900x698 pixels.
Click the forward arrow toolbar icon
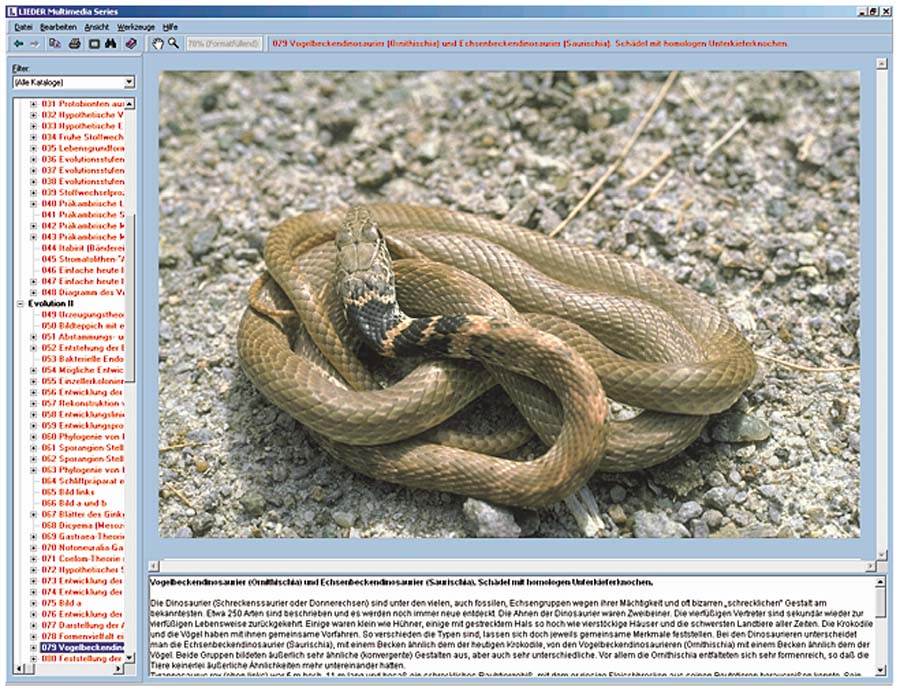(35, 44)
